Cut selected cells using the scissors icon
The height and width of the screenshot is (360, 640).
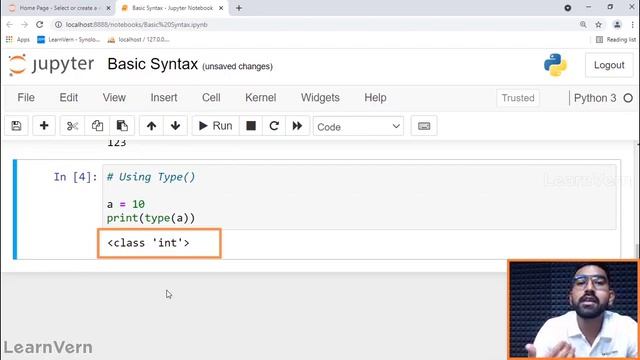(x=72, y=126)
